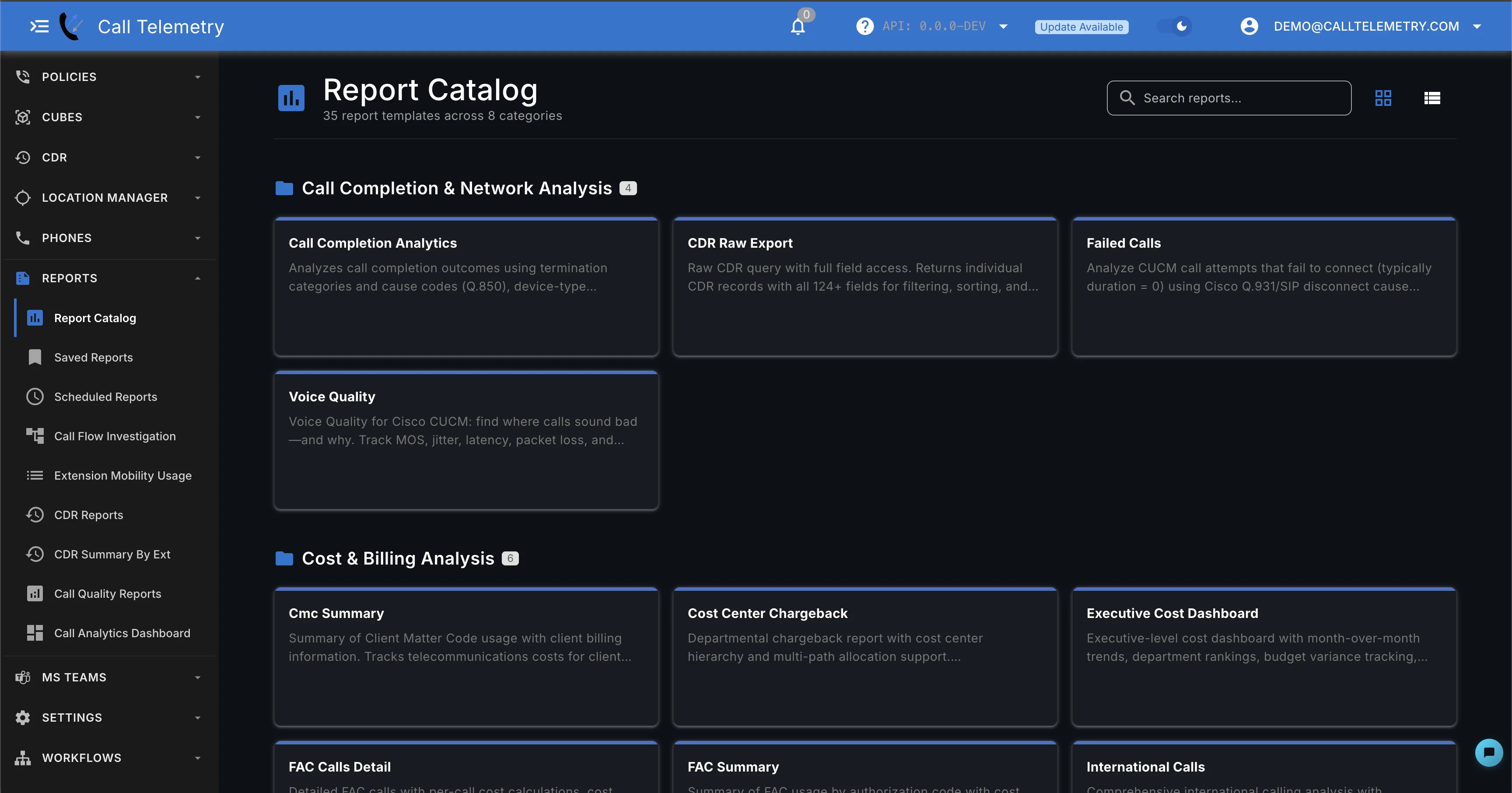Image resolution: width=1512 pixels, height=793 pixels.
Task: Expand the Cubes menu arrow
Action: [198, 117]
